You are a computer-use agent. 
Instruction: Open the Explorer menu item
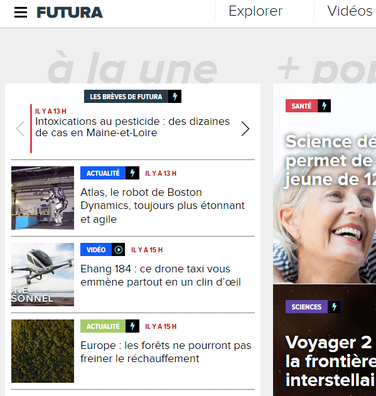[255, 11]
